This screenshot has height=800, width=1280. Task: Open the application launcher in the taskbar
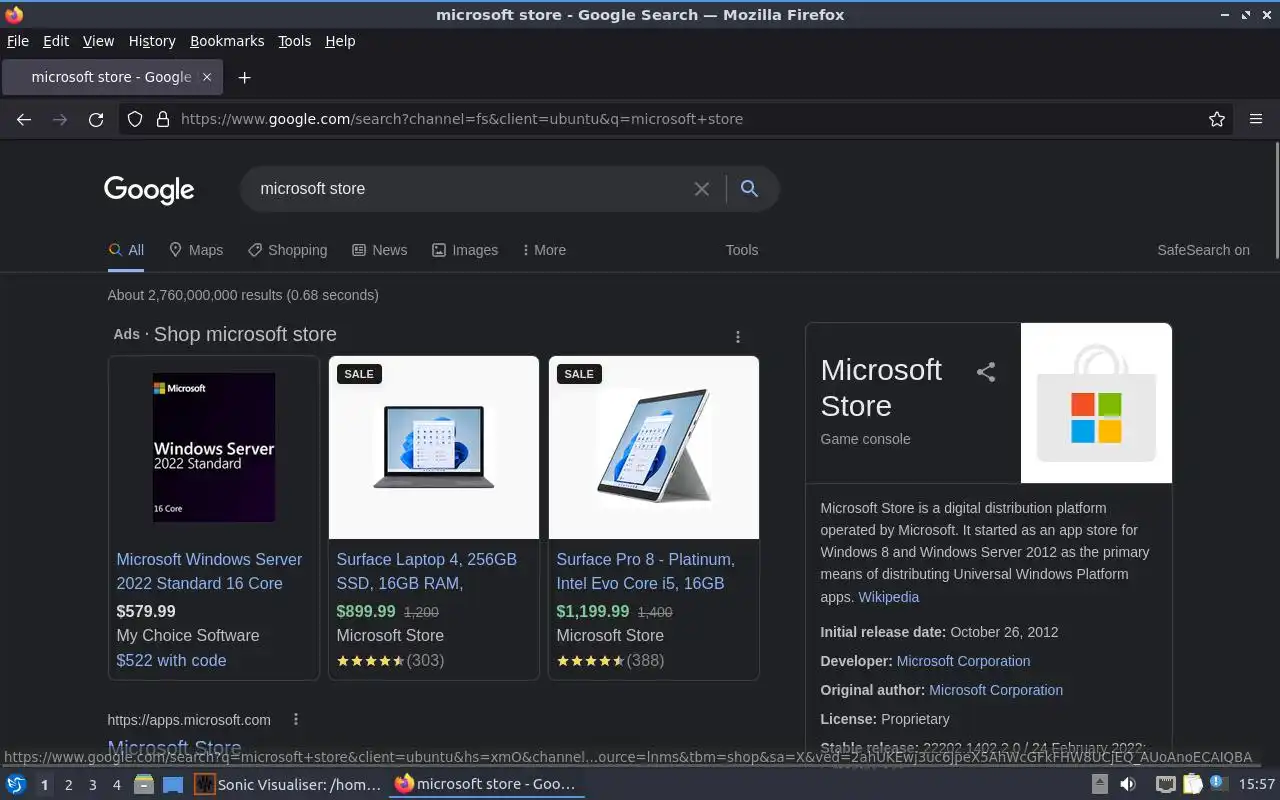tap(16, 785)
